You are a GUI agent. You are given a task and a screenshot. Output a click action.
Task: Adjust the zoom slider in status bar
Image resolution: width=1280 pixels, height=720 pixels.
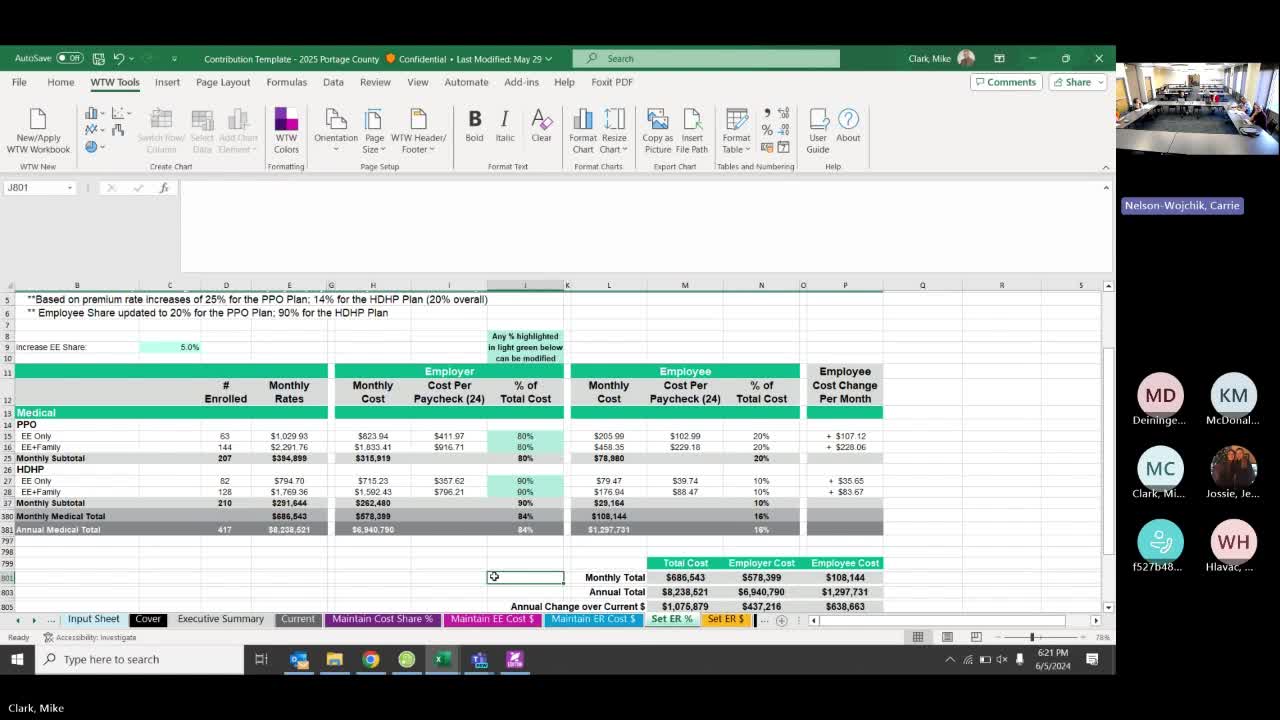pos(1032,637)
